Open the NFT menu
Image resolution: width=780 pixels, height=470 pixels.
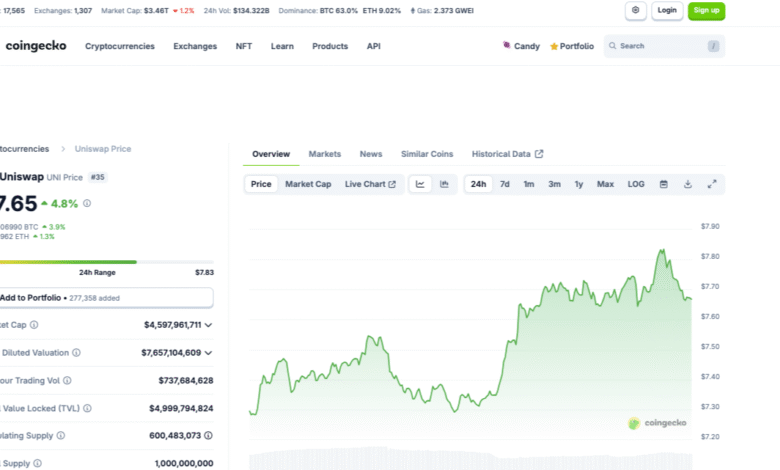tap(244, 46)
